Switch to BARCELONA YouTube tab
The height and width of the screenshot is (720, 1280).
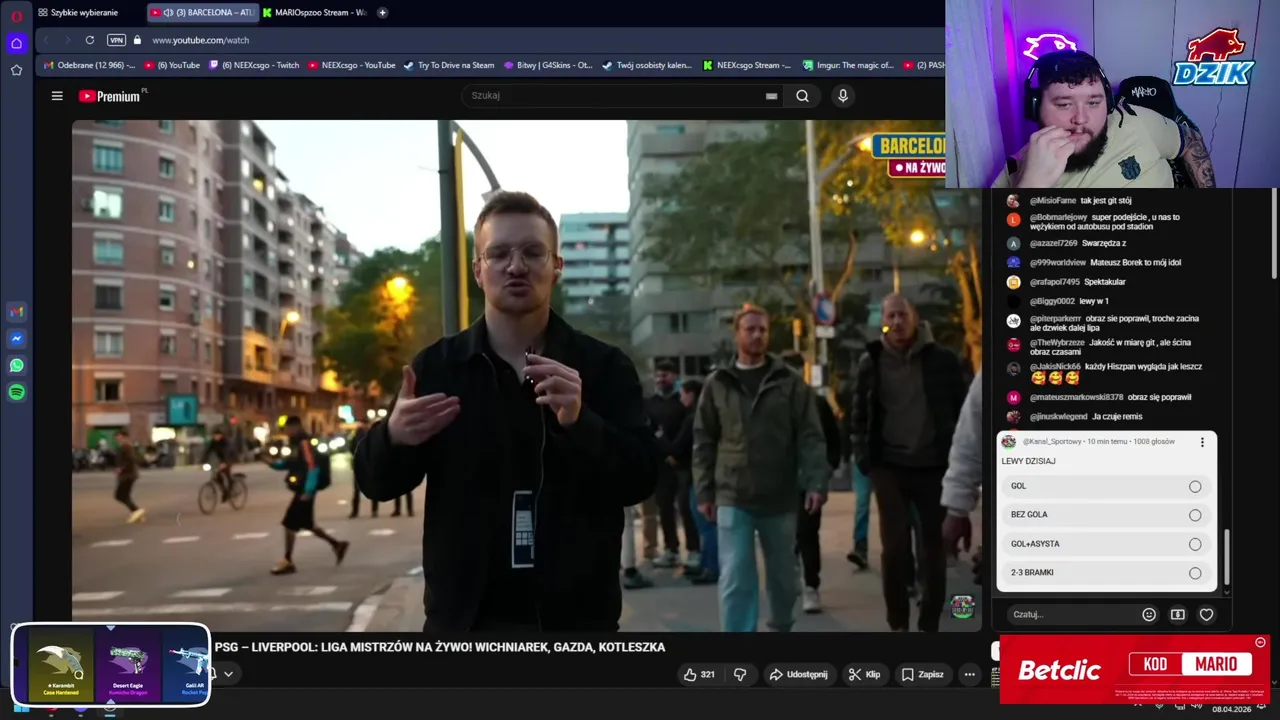click(203, 12)
